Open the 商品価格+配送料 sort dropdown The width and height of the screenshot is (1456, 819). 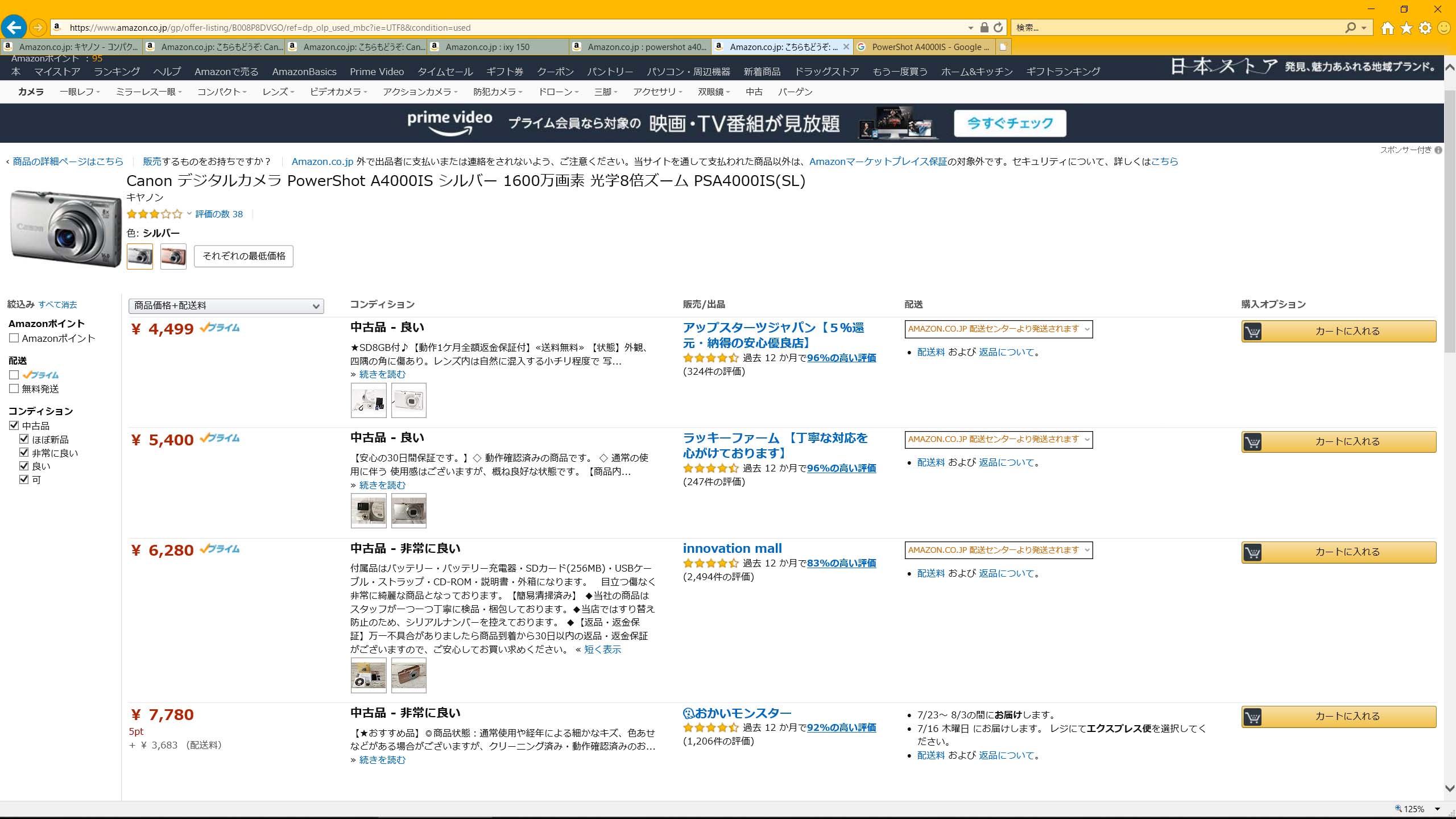(x=226, y=306)
